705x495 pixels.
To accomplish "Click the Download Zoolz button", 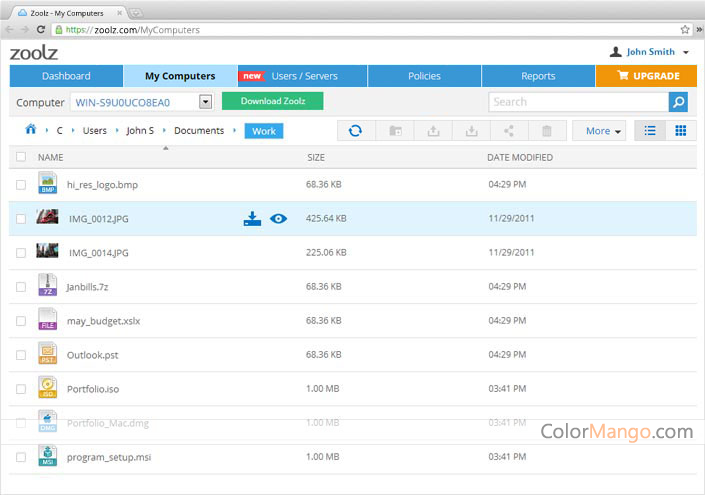I will click(272, 101).
